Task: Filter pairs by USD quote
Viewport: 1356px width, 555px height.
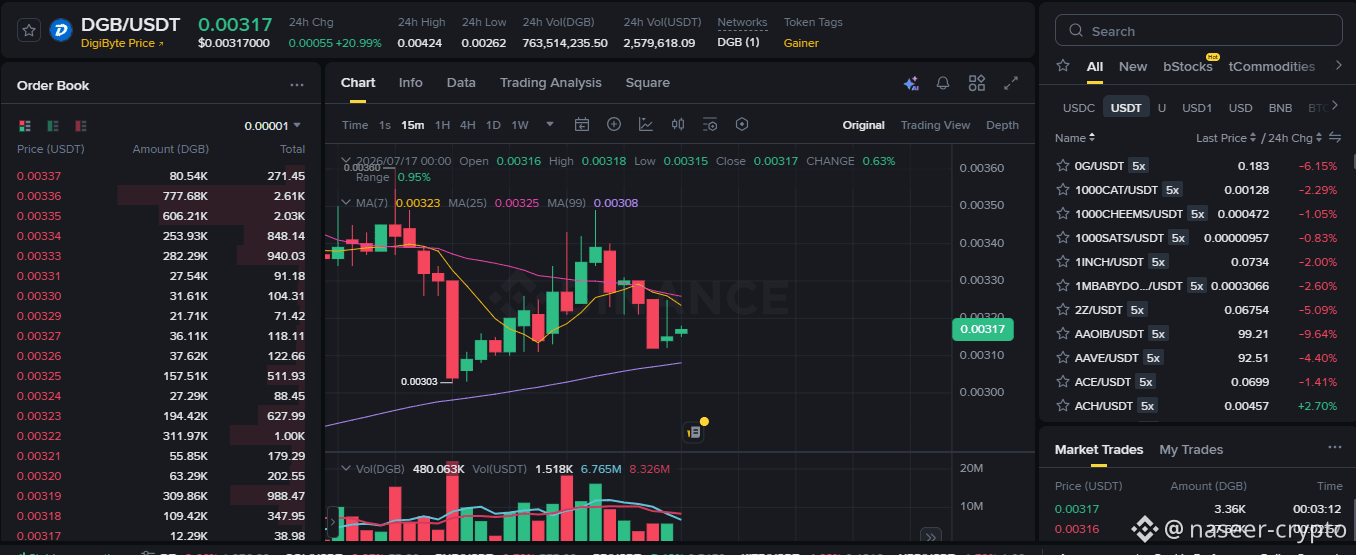Action: point(1240,108)
